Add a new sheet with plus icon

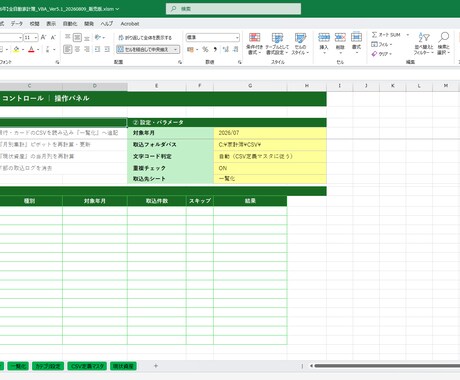156,366
